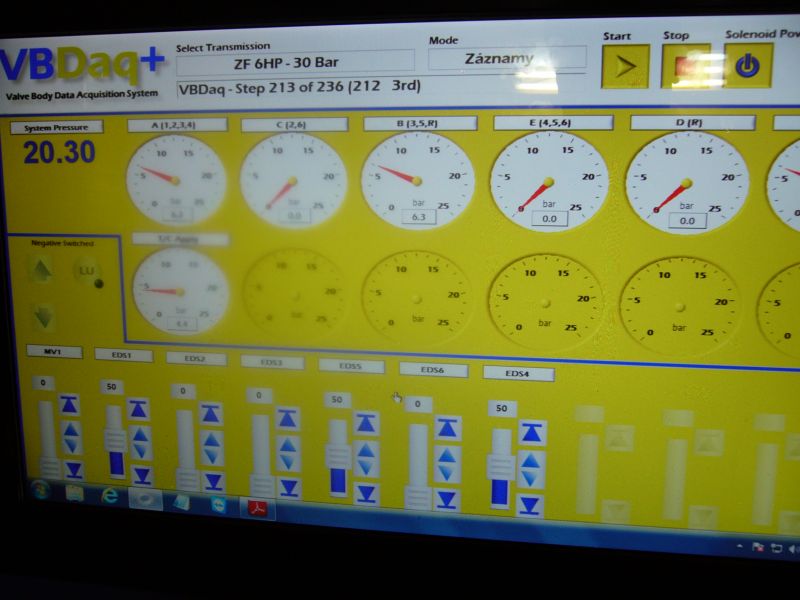Viewport: 800px width, 600px height.
Task: Click the 'VBDaq - Step 213 of 236' status text
Action: [x=300, y=87]
